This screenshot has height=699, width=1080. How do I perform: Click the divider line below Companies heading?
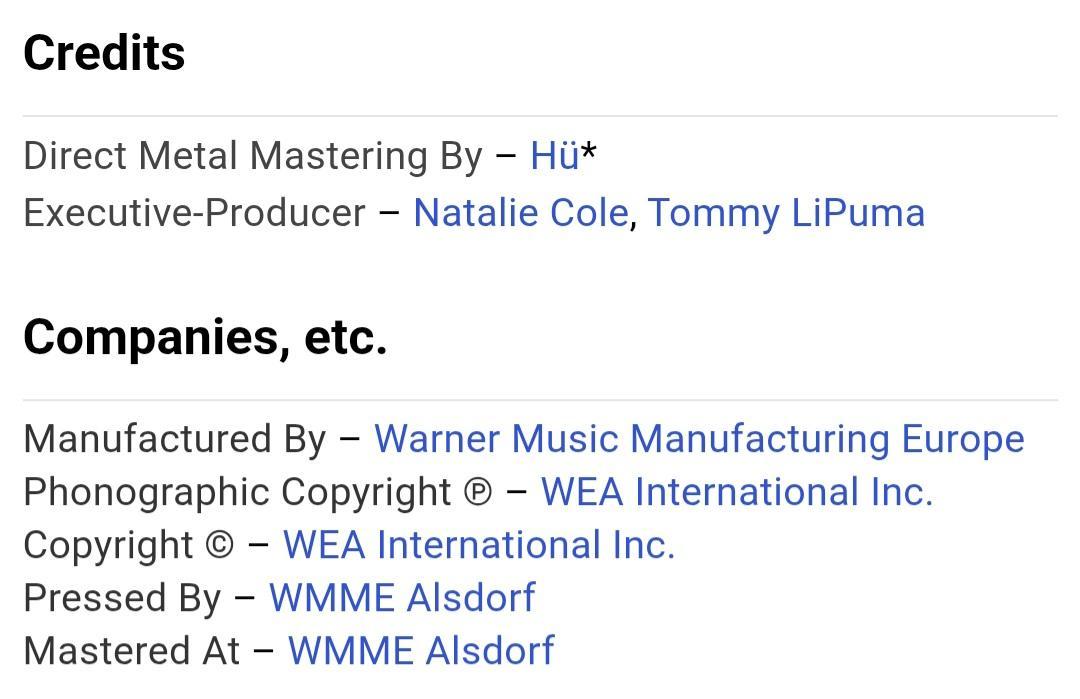pos(540,400)
